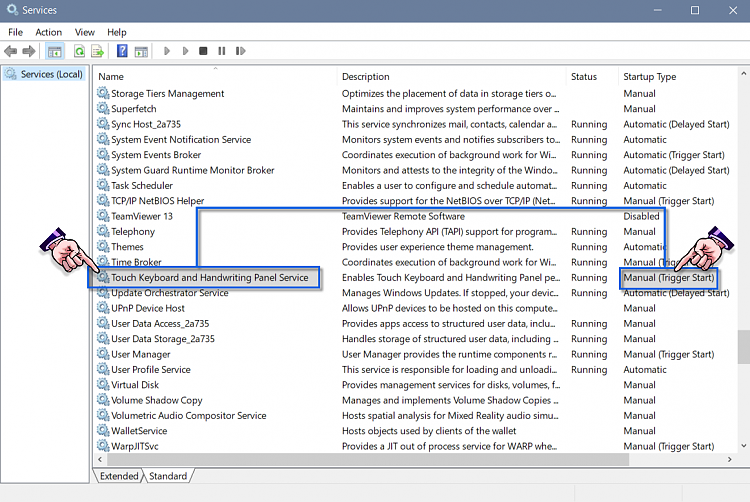Switch to the Extended tab
The width and height of the screenshot is (750, 502).
coord(119,476)
